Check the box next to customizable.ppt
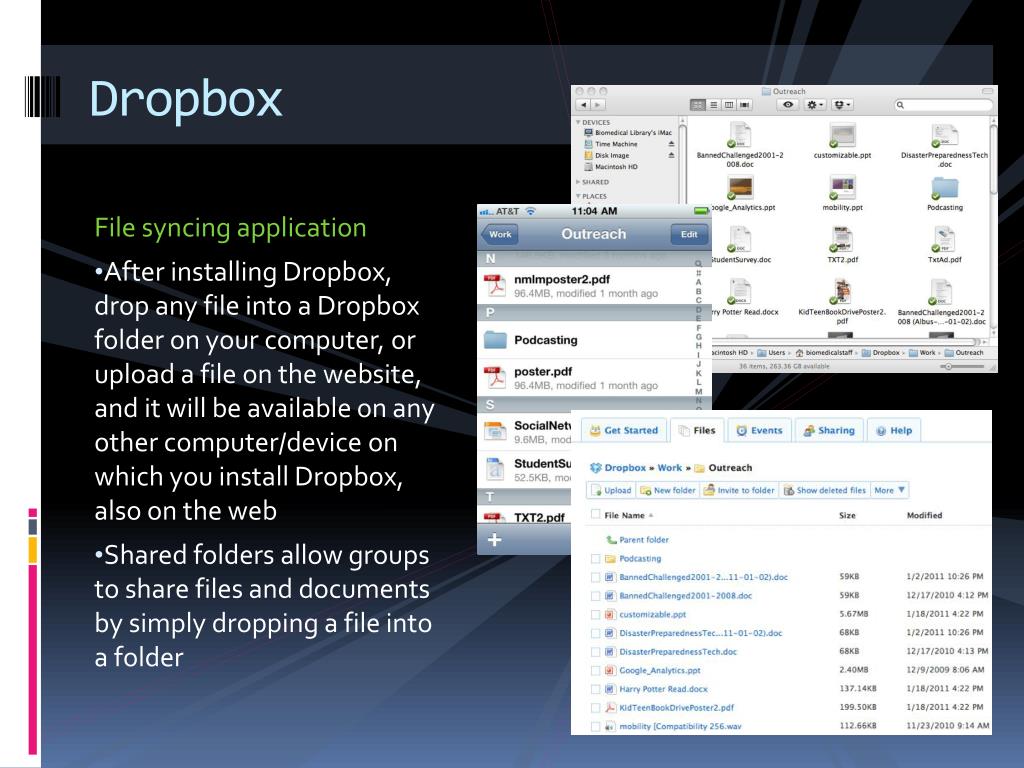1024x768 pixels. point(596,614)
